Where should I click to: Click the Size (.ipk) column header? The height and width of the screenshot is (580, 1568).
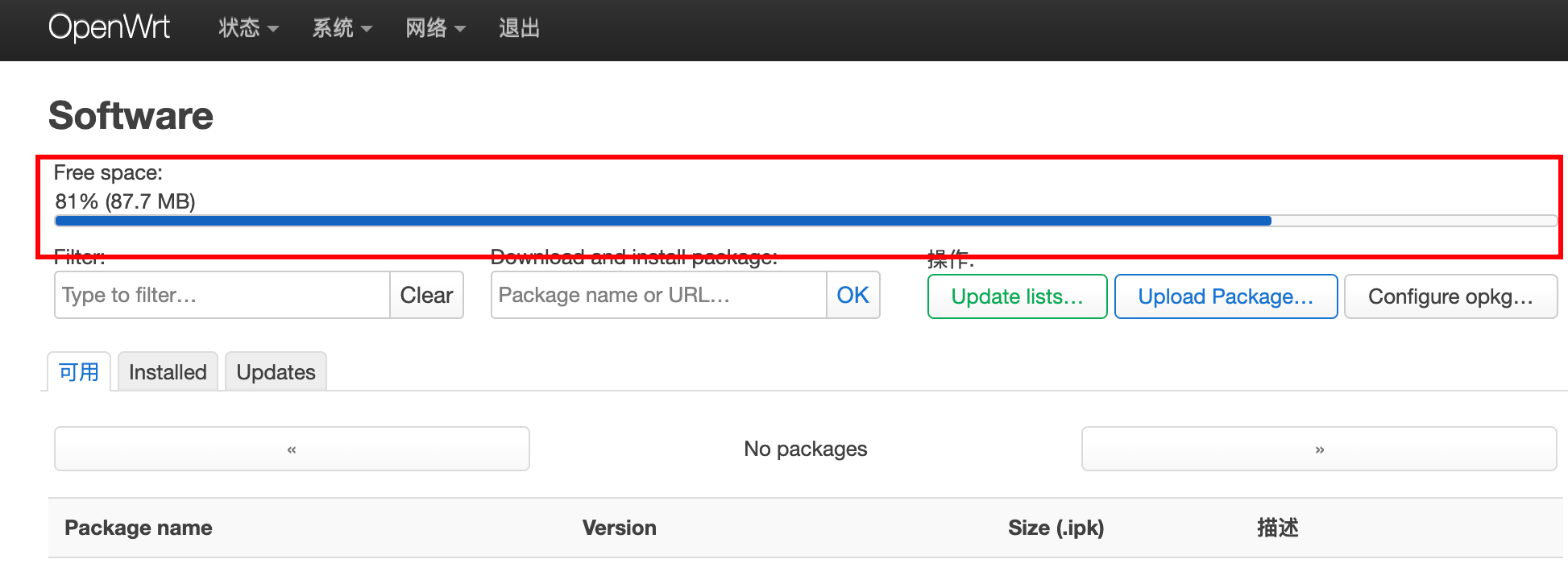[1056, 528]
